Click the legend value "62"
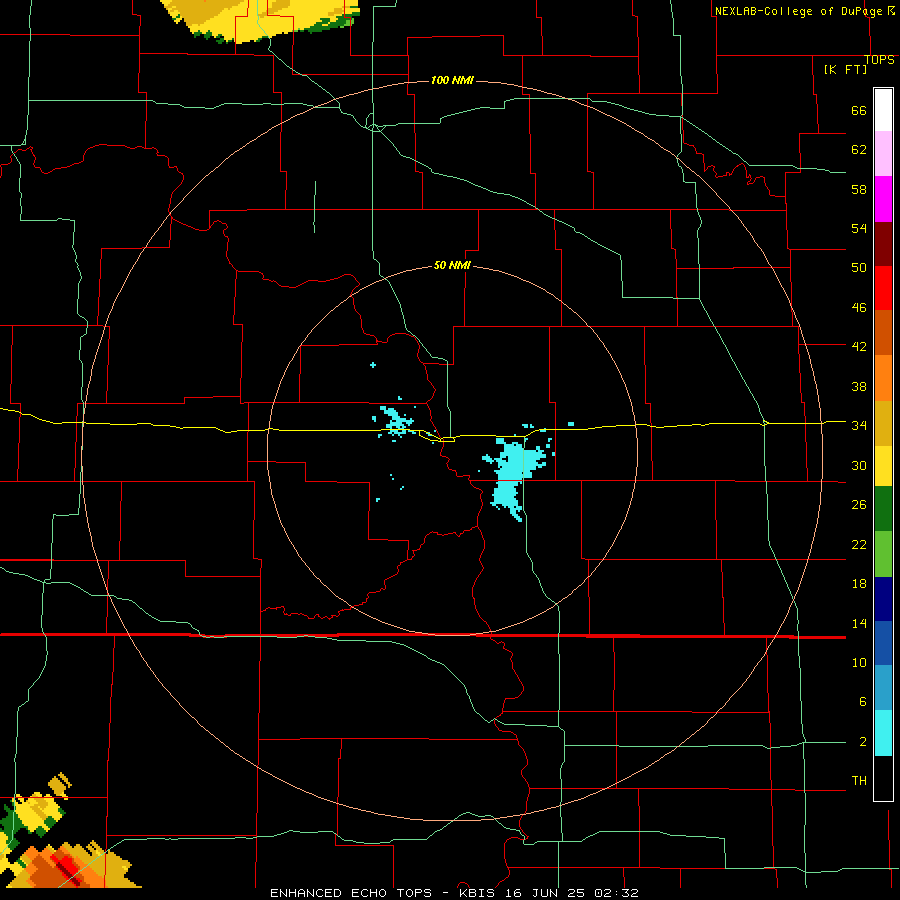Image resolution: width=900 pixels, height=900 pixels. click(x=859, y=150)
